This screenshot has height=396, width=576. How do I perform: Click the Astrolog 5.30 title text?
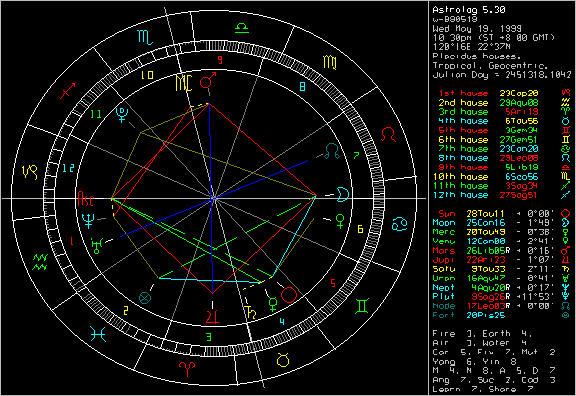[469, 10]
